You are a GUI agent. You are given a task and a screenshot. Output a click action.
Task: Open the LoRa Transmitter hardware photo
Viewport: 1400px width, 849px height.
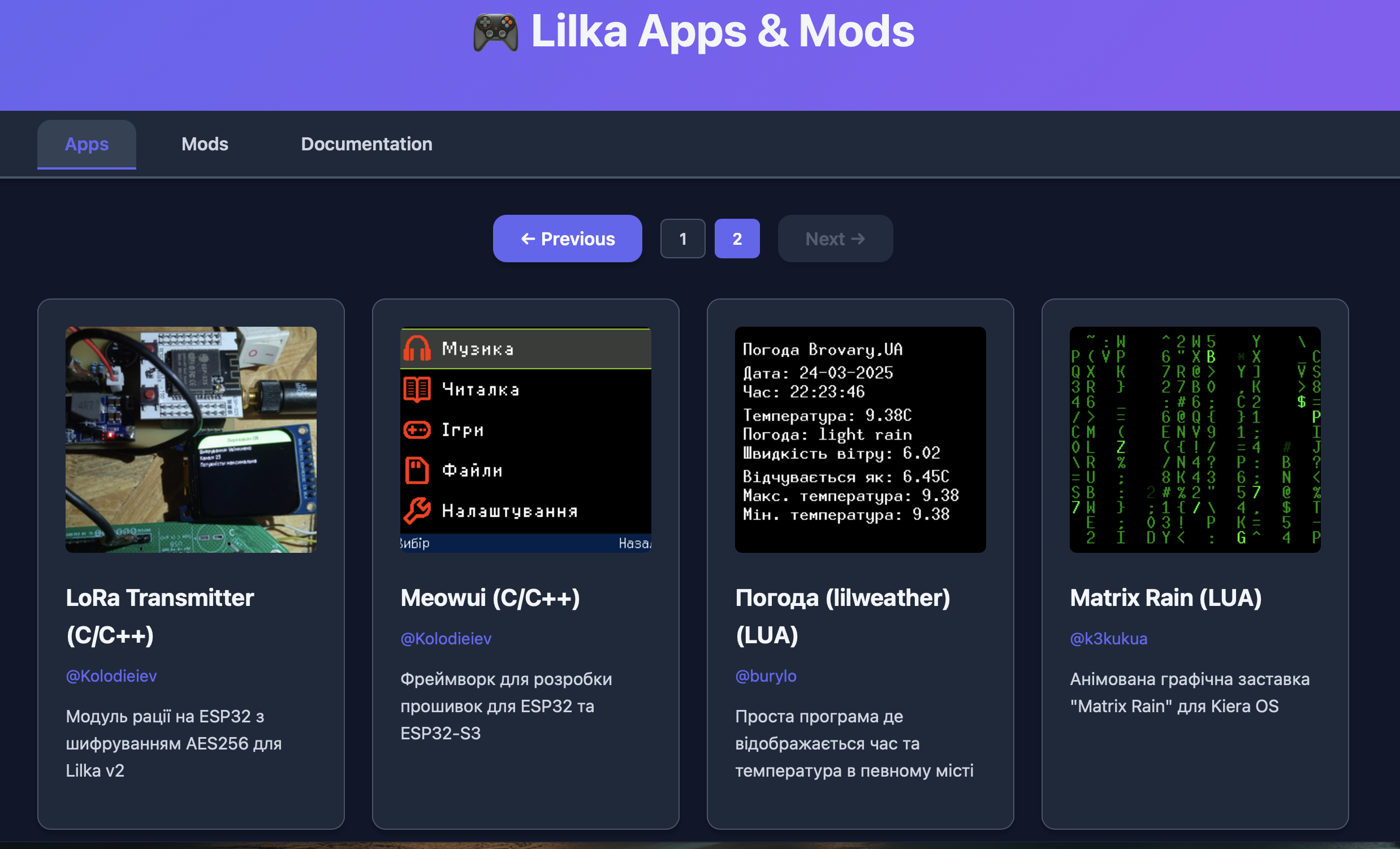tap(191, 439)
